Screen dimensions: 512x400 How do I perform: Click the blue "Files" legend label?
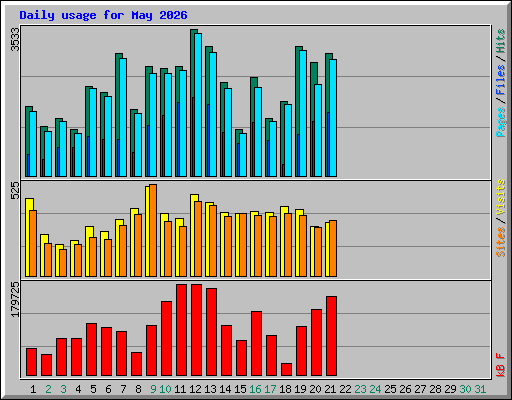pyautogui.click(x=501, y=79)
